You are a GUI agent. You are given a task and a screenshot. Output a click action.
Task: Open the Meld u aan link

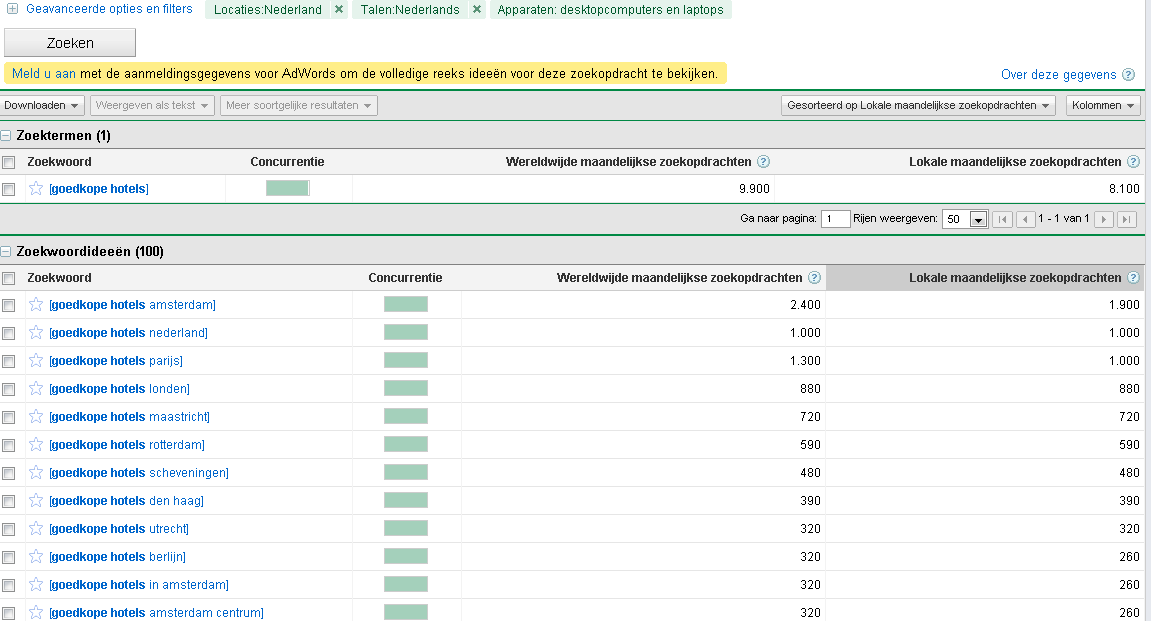44,73
